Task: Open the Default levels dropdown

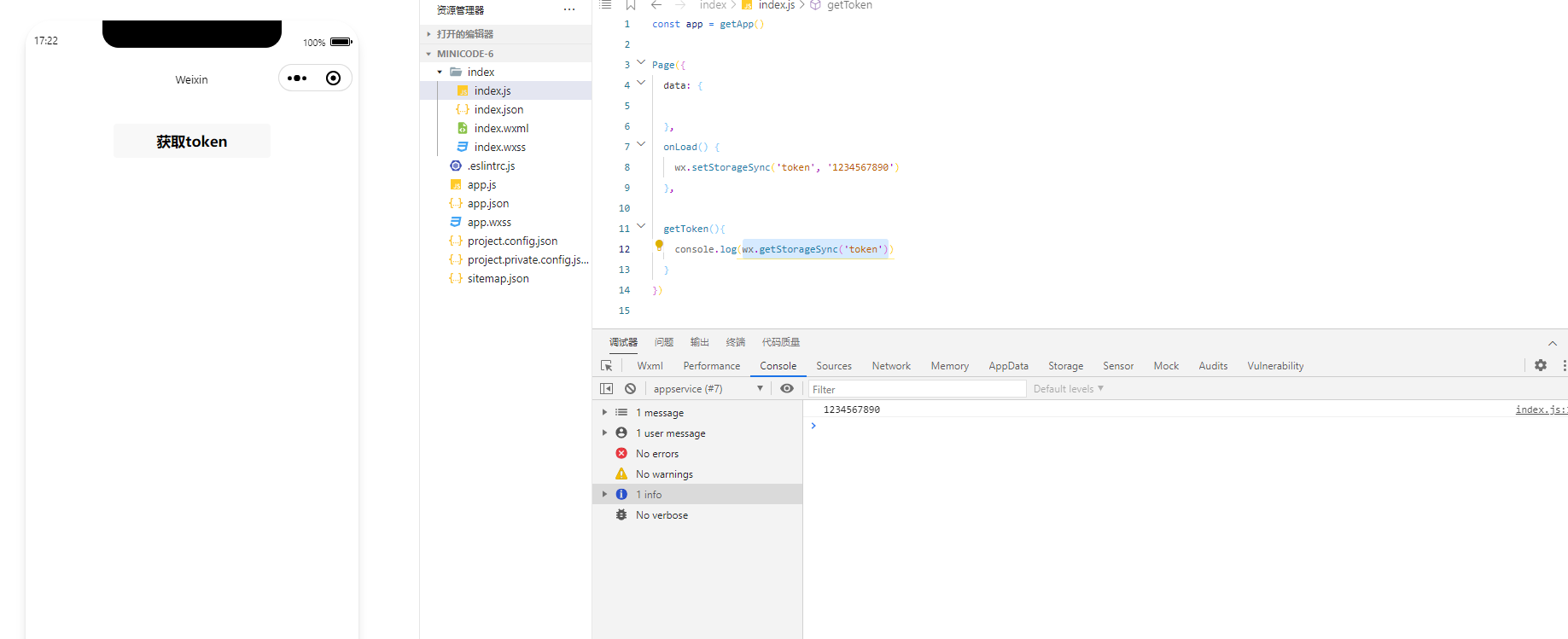Action: pos(1069,389)
